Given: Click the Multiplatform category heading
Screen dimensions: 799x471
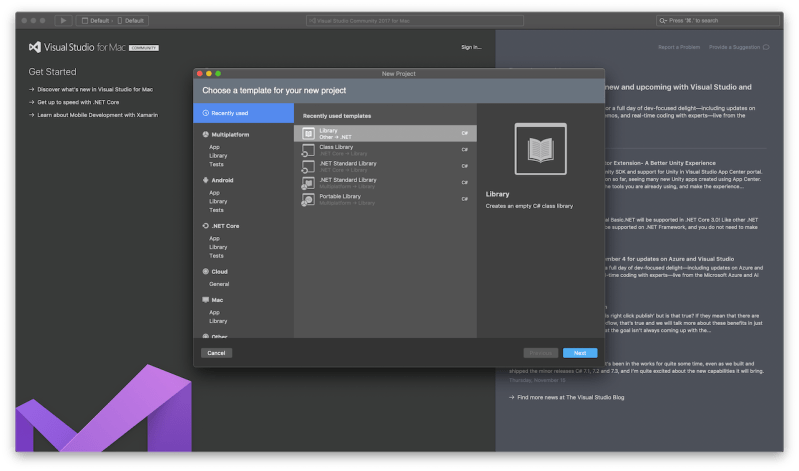Looking at the screenshot, I should [x=230, y=135].
